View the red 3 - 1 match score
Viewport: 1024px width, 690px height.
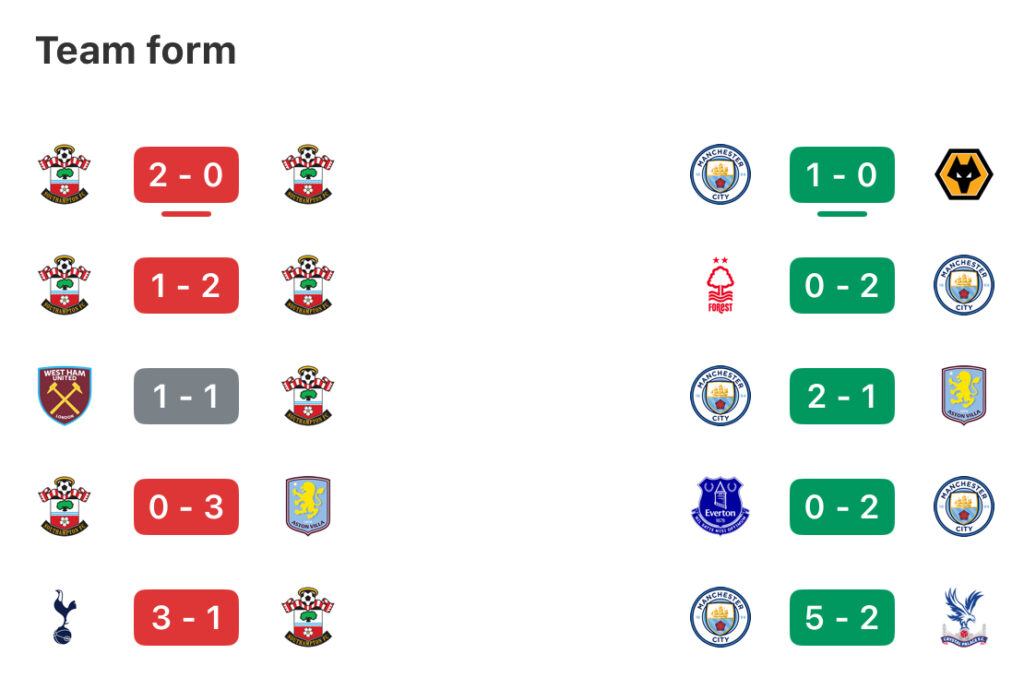point(186,617)
